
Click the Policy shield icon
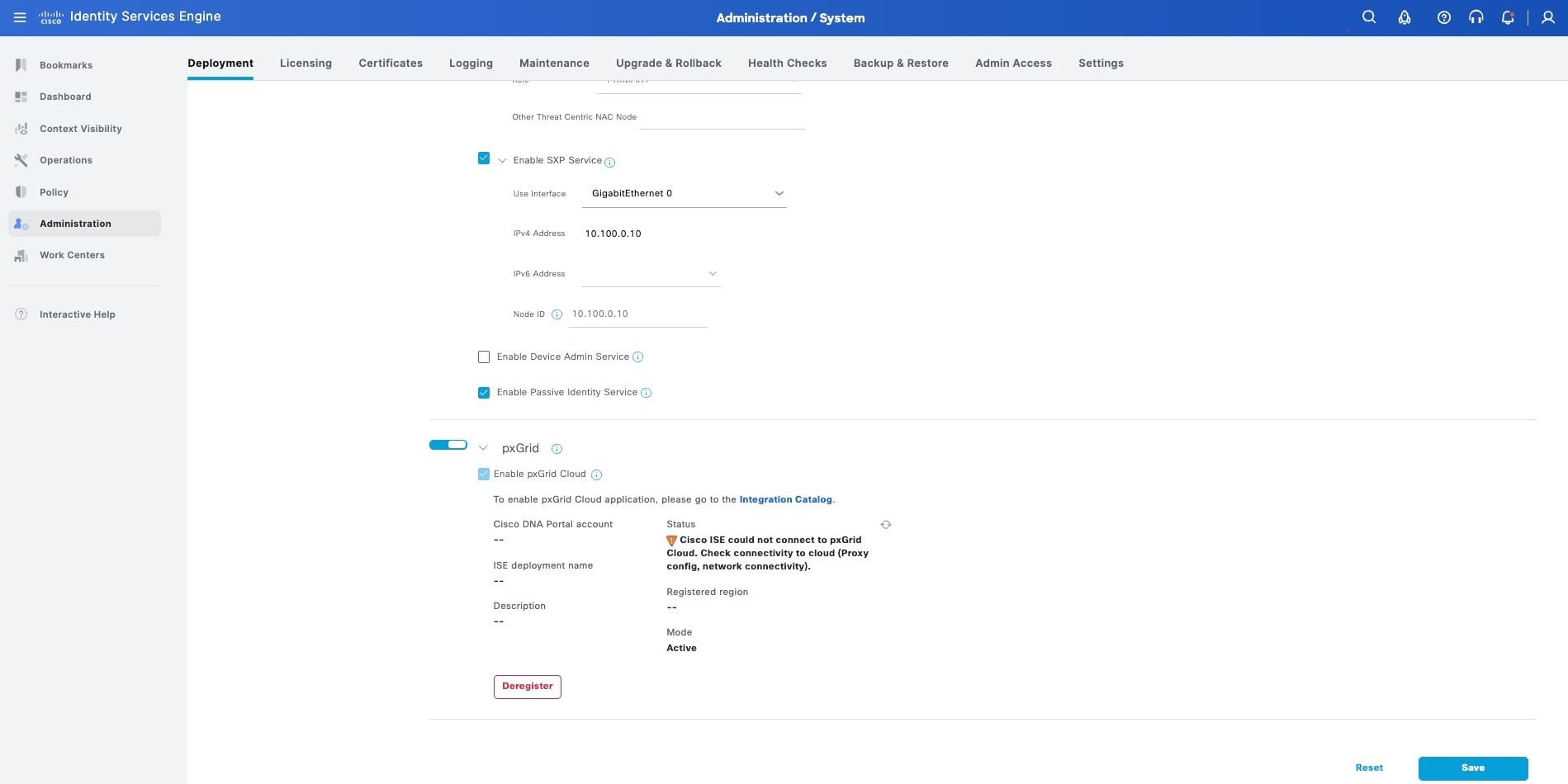coord(21,192)
